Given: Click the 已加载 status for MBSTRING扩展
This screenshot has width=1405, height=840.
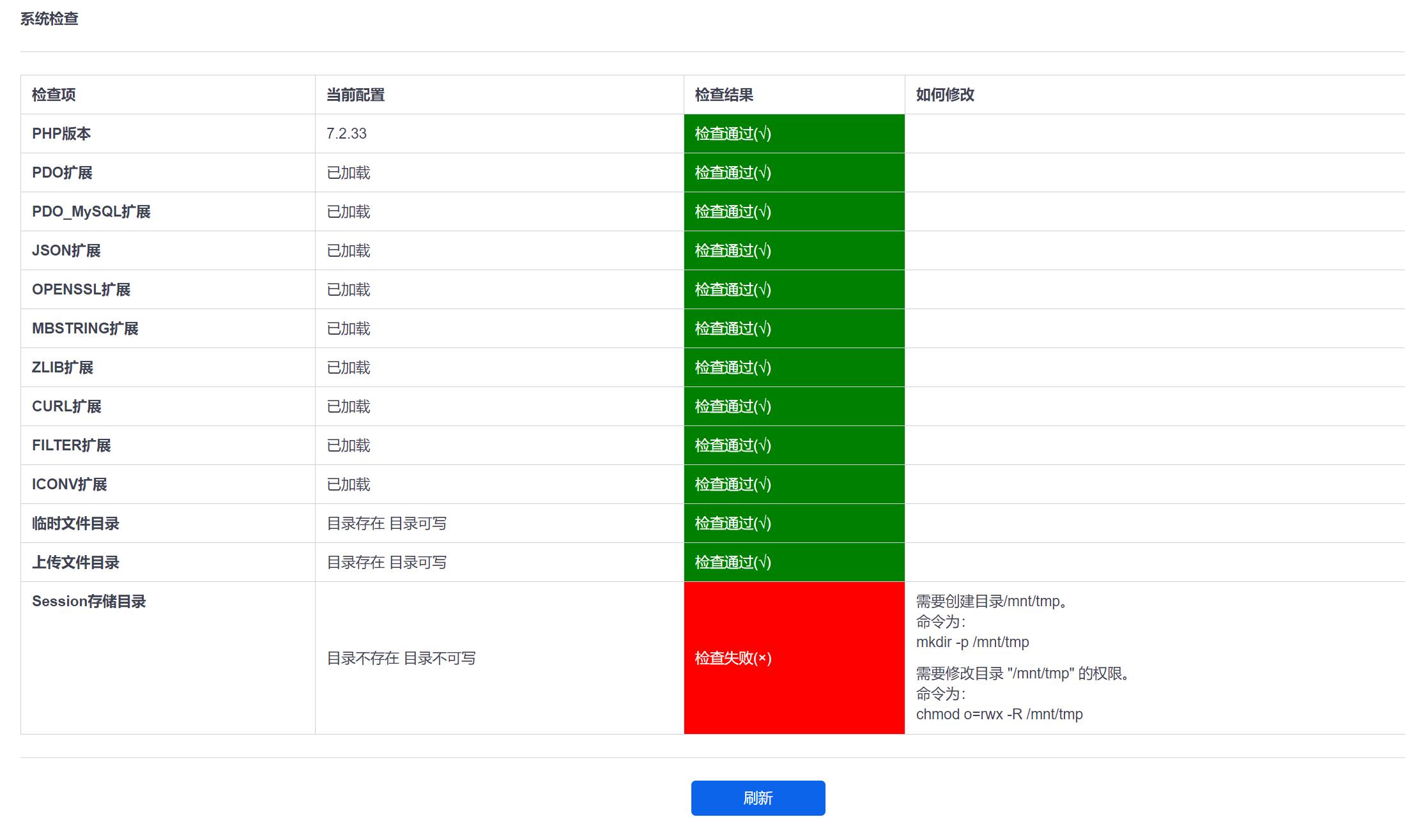Looking at the screenshot, I should 348,328.
